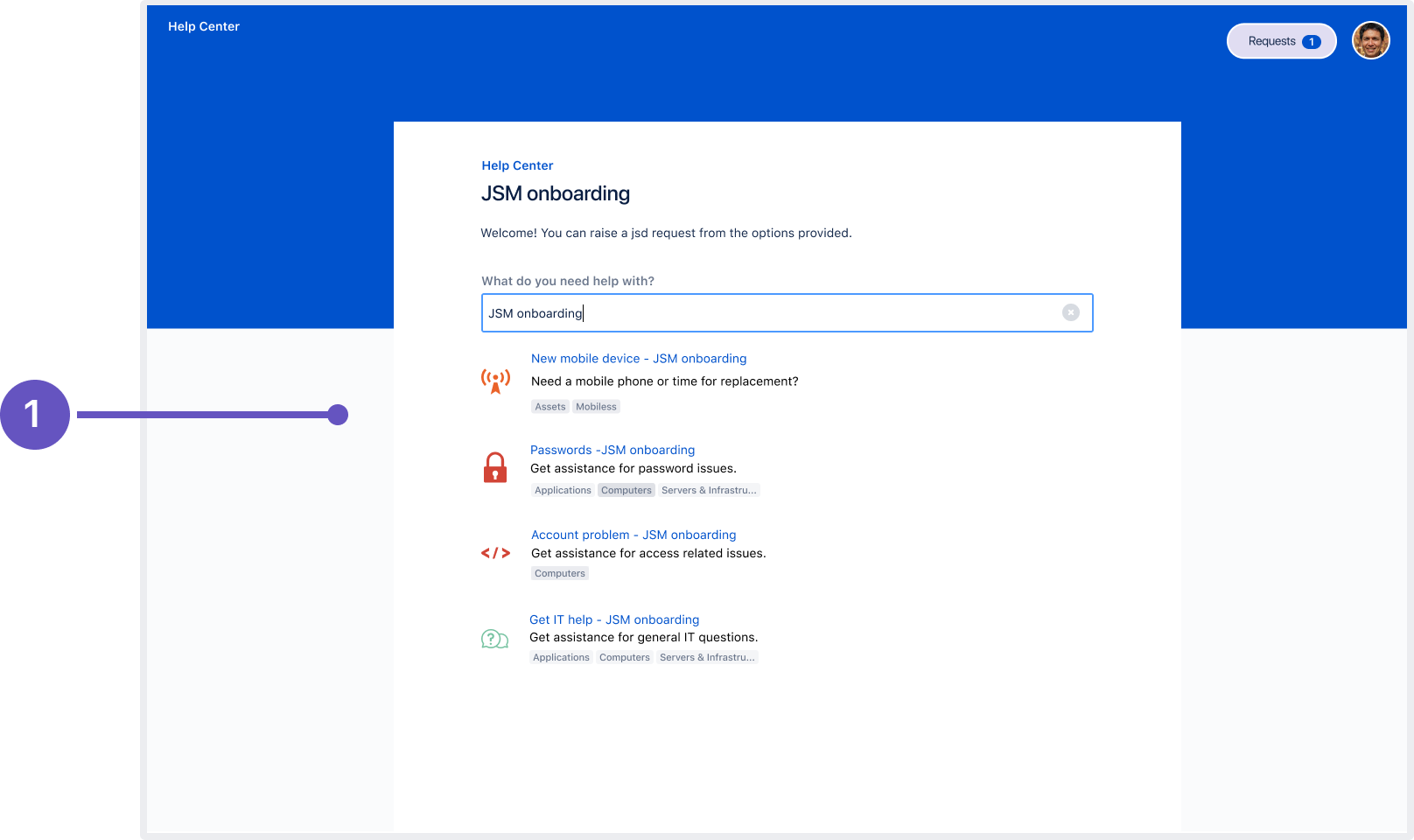This screenshot has width=1414, height=840.
Task: Open Get IT help - JSM onboarding
Action: point(614,619)
